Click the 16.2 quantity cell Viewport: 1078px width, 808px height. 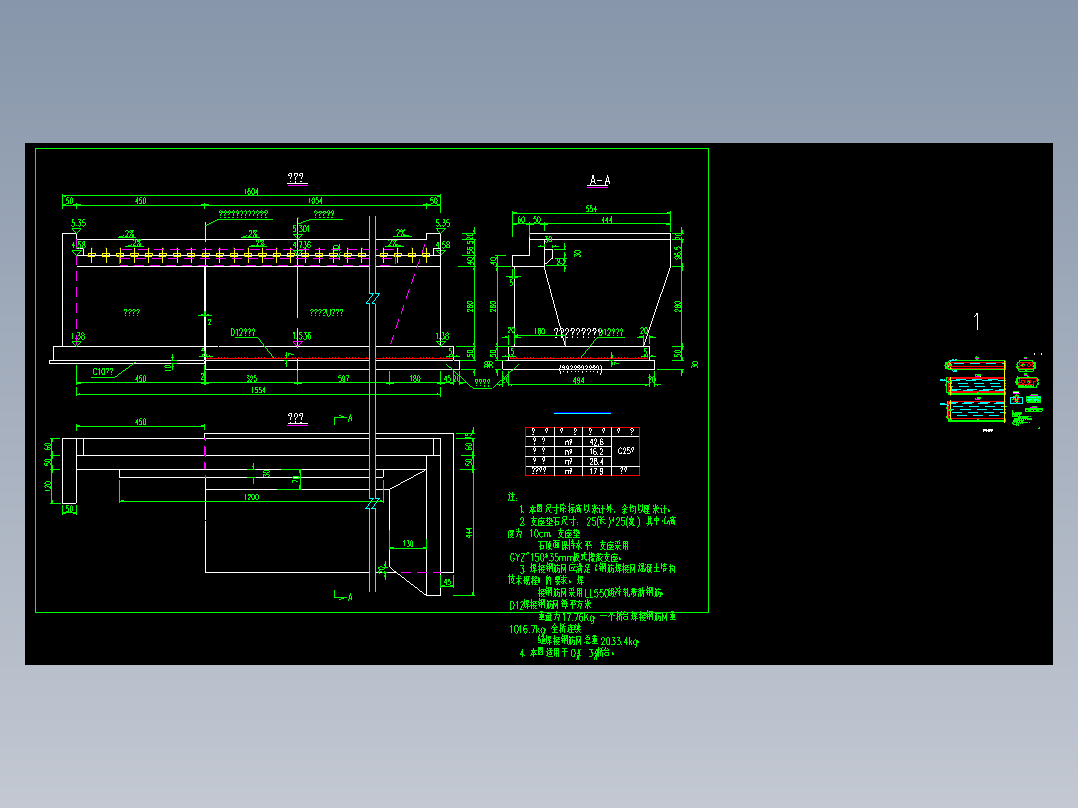coord(596,452)
